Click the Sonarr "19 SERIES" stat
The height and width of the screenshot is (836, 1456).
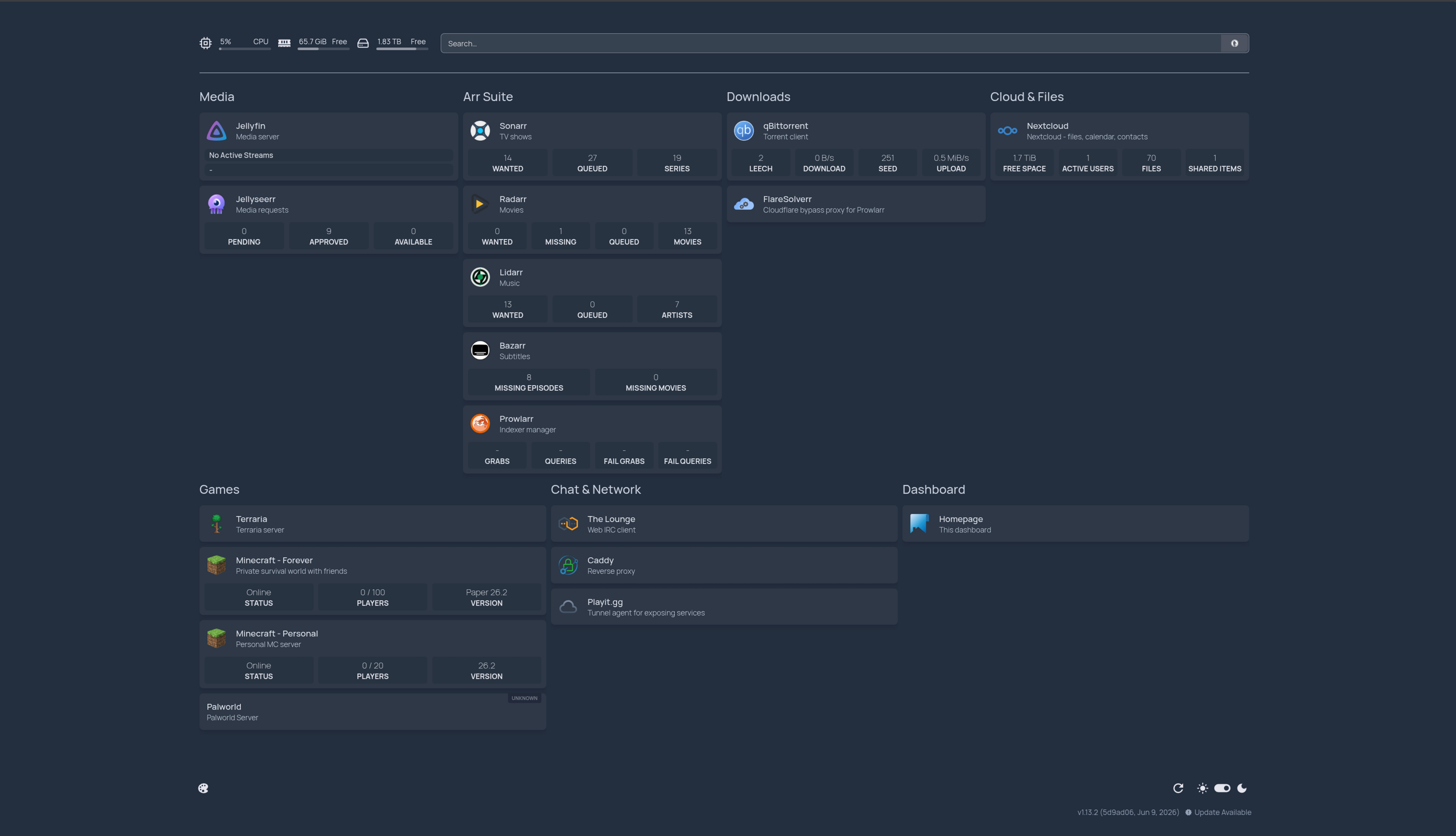pos(677,163)
